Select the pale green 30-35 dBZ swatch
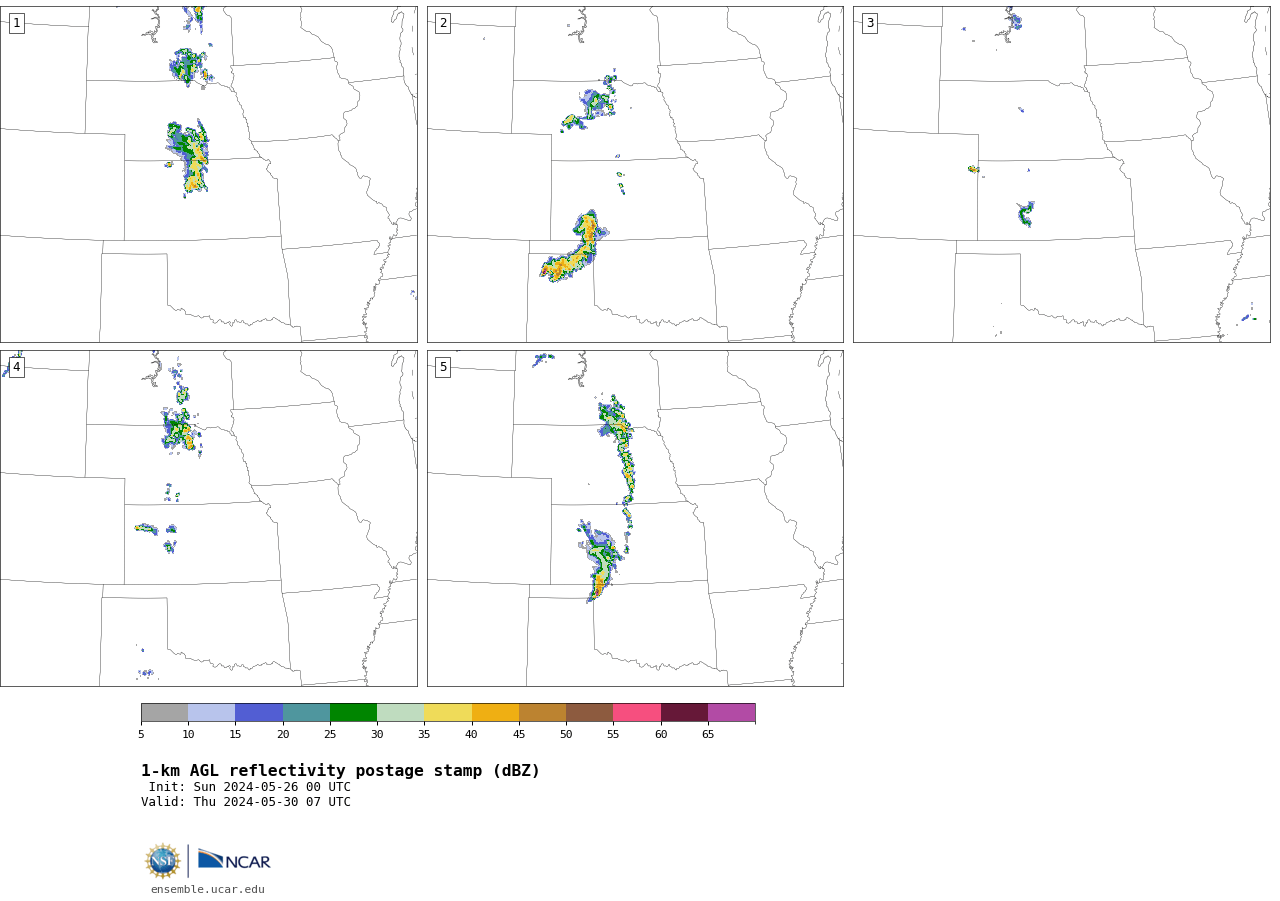 tap(400, 712)
